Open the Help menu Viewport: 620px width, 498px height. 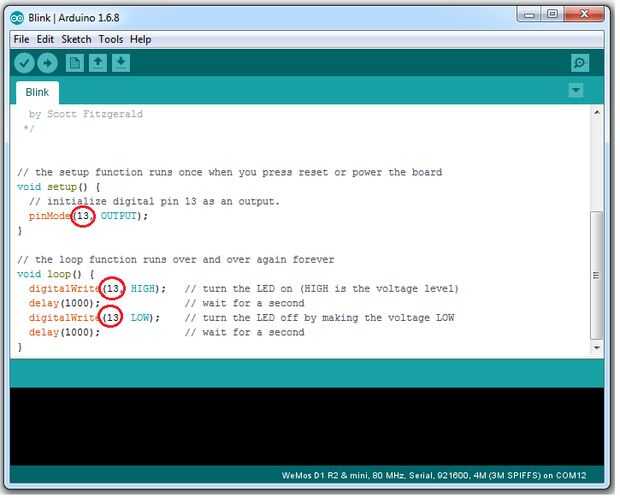tap(141, 40)
